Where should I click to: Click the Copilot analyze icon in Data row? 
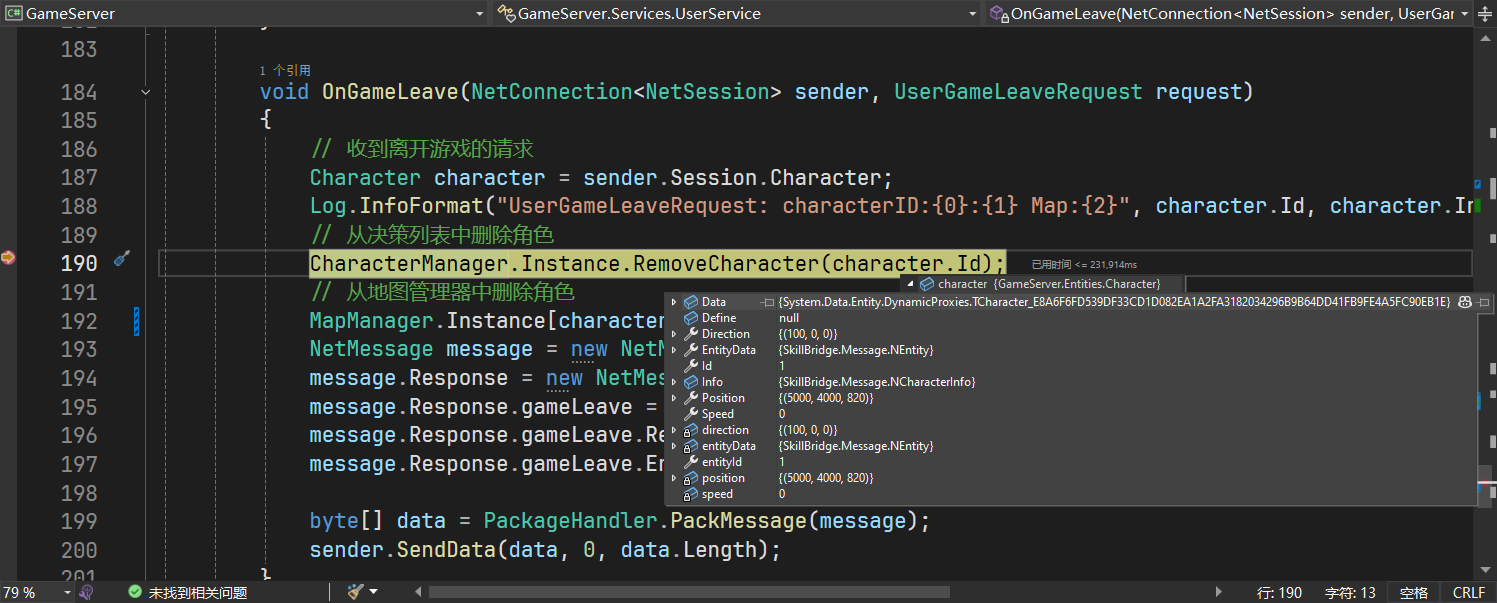(1465, 302)
